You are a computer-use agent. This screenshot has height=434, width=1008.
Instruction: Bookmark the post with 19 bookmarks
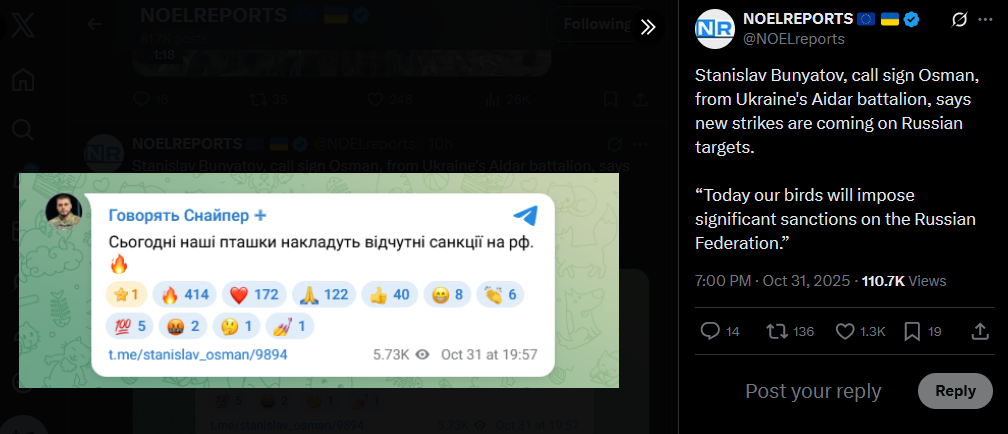[922, 331]
